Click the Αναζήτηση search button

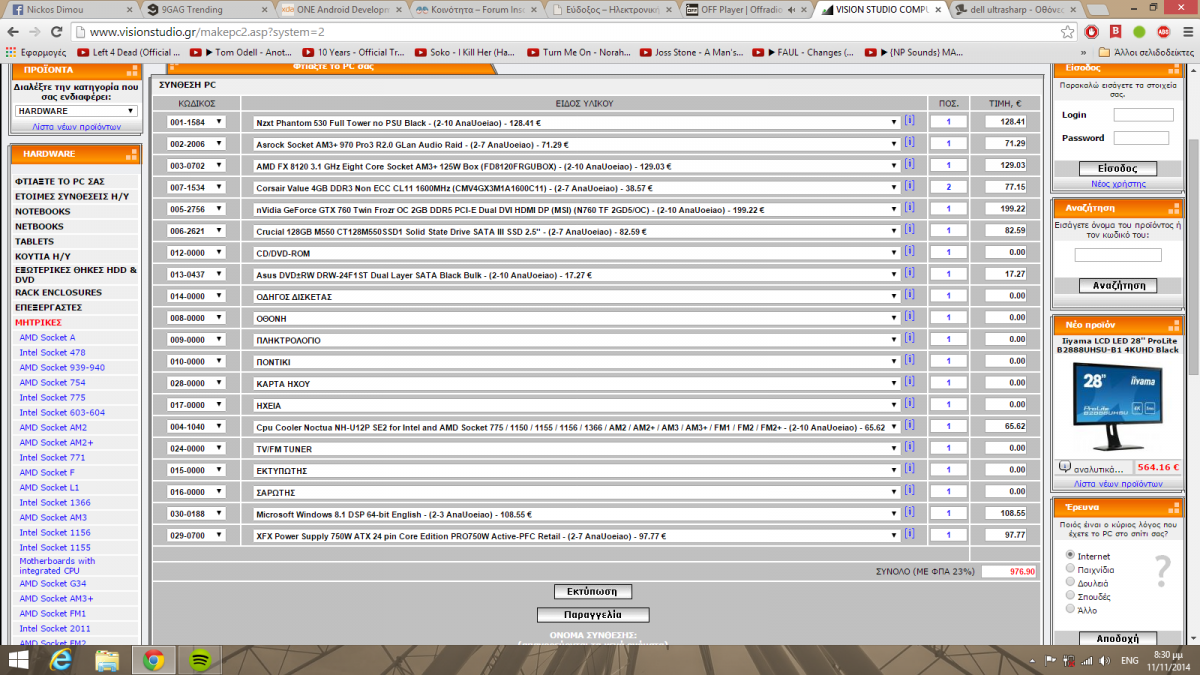pos(1118,286)
